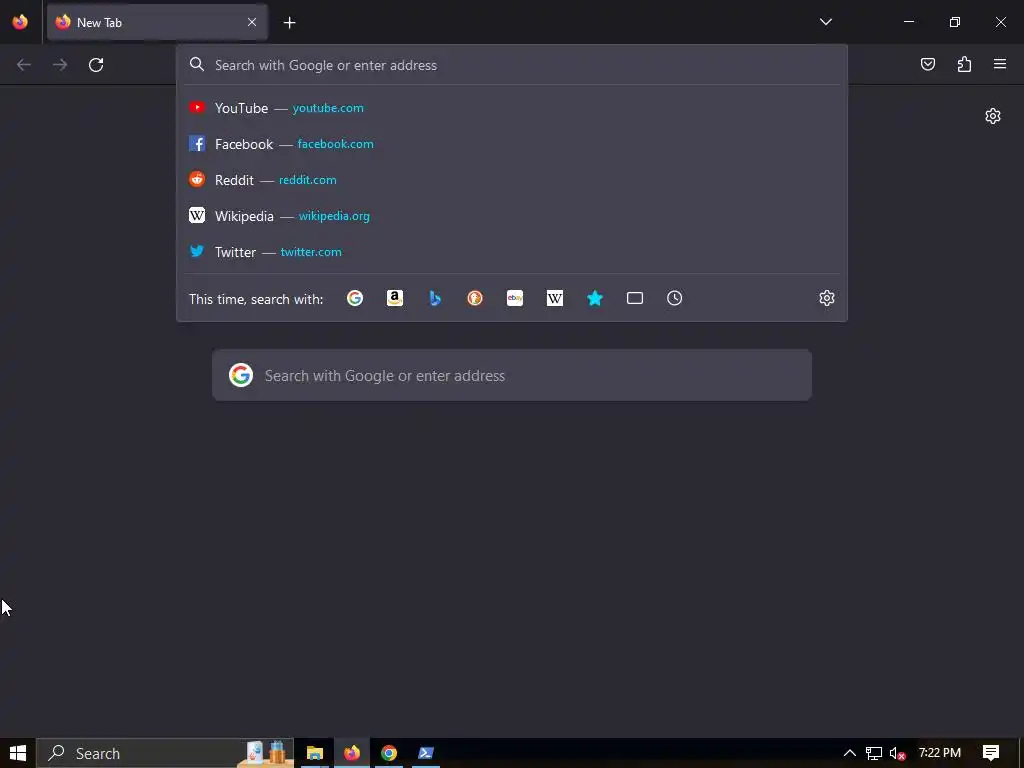1024x768 pixels.
Task: Click facebook.com link text
Action: click(336, 144)
